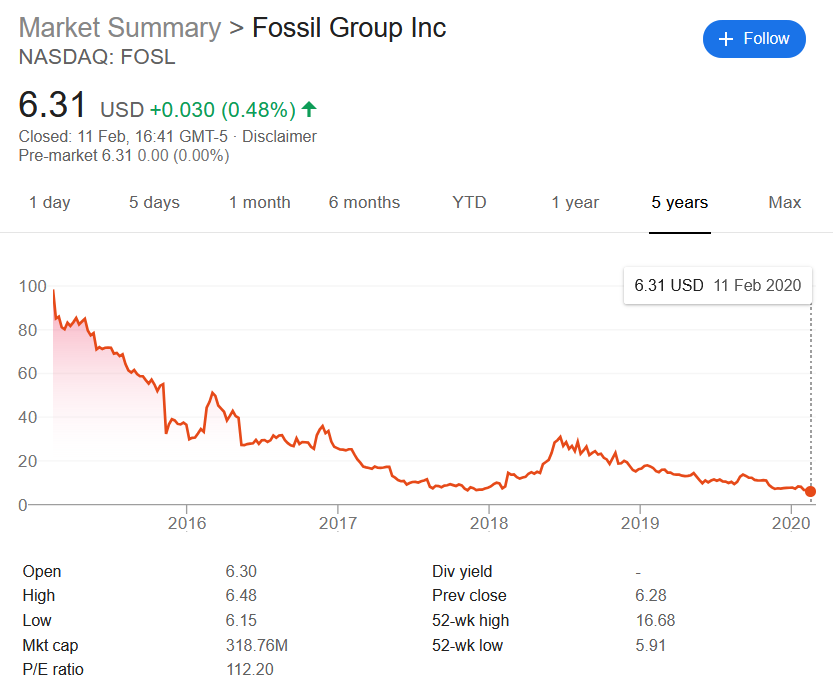Viewport: 833px width, 692px height.
Task: Click the 2016 label on chart axis
Action: pos(187,523)
